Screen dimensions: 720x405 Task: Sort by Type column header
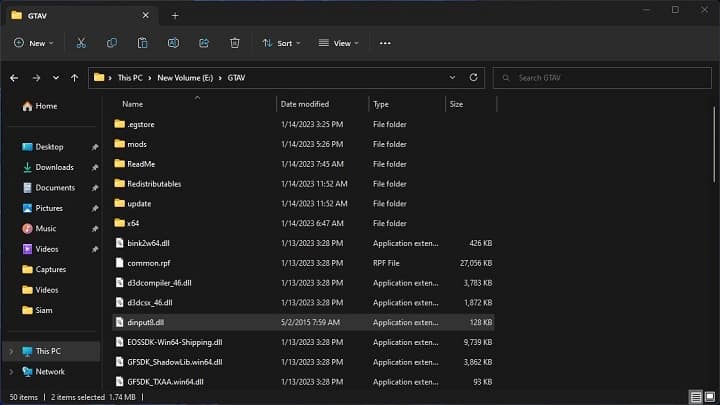pos(381,104)
